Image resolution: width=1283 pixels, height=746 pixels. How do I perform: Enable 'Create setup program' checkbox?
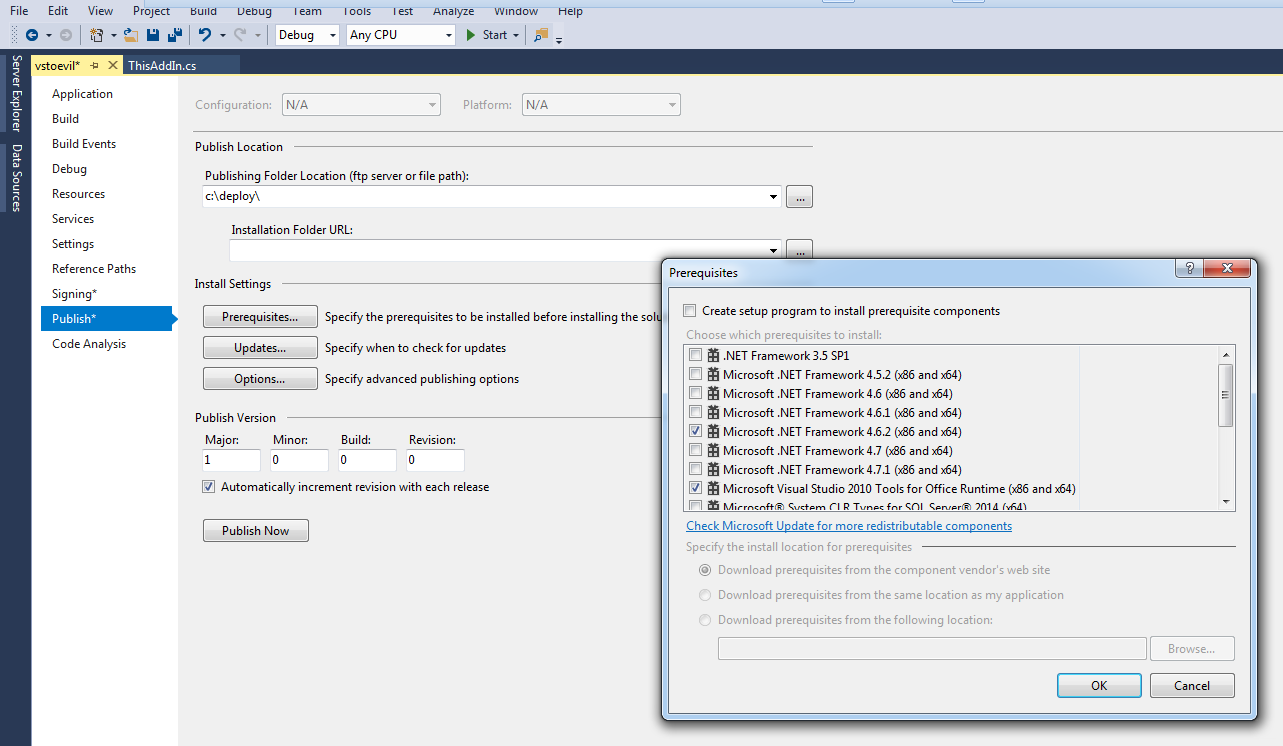(x=690, y=311)
